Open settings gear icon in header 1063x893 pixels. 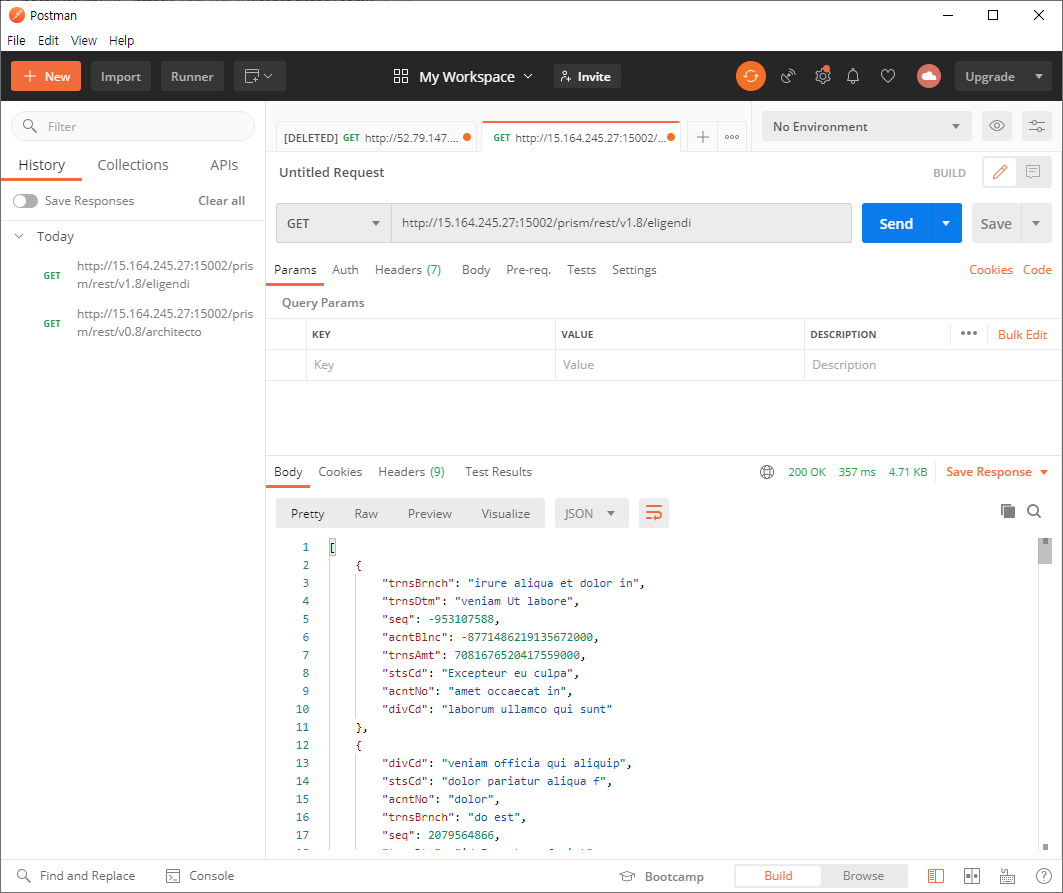pyautogui.click(x=822, y=76)
